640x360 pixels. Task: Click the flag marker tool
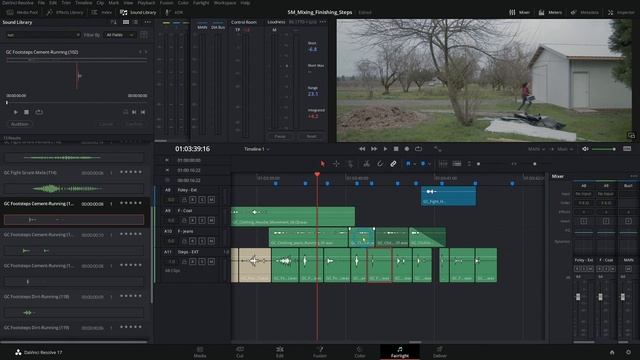(x=408, y=164)
